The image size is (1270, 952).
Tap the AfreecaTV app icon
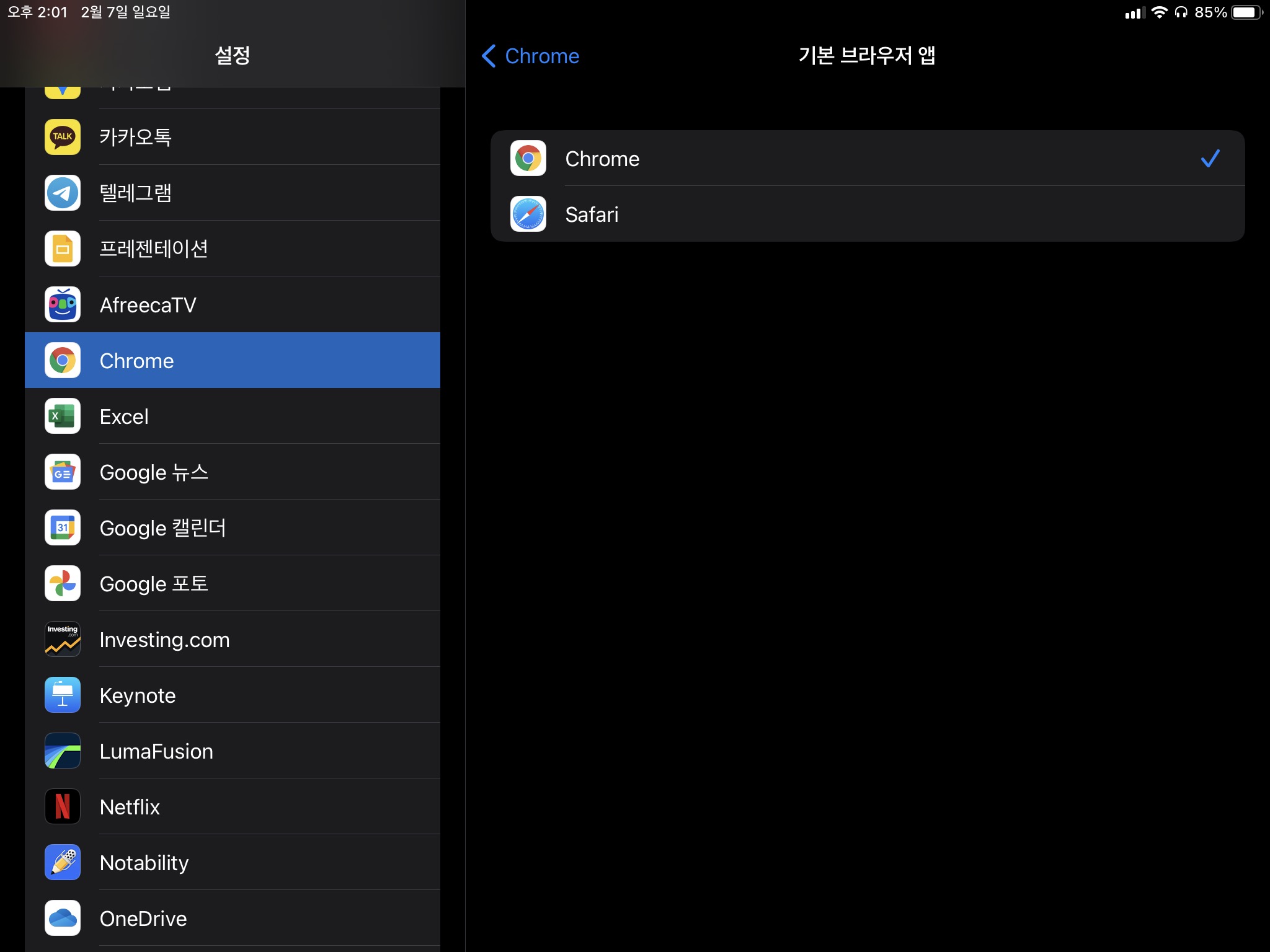(63, 304)
